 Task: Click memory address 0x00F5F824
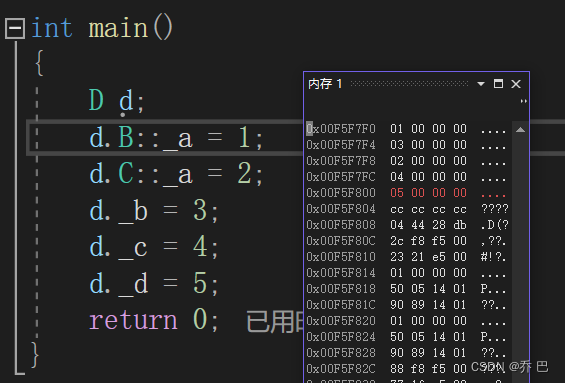341,337
